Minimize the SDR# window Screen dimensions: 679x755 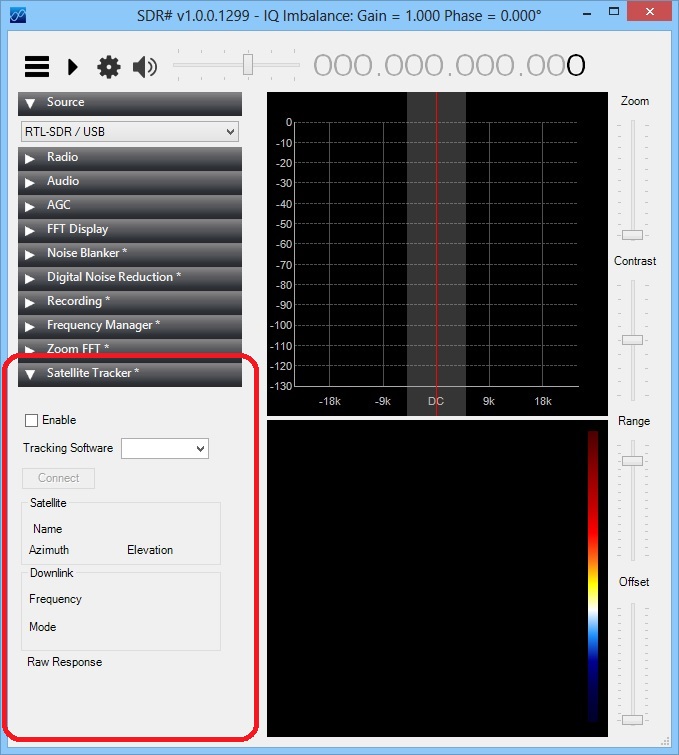pos(587,13)
